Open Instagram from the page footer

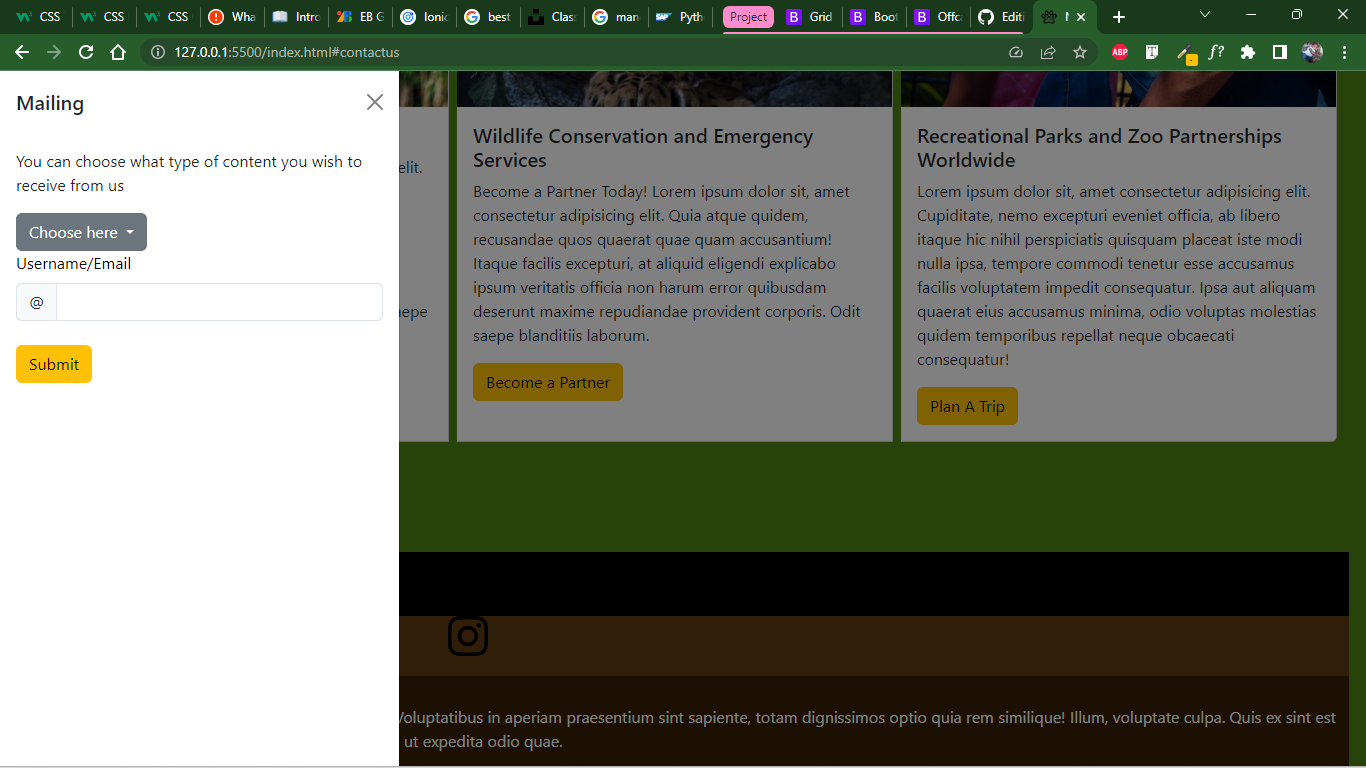click(468, 636)
